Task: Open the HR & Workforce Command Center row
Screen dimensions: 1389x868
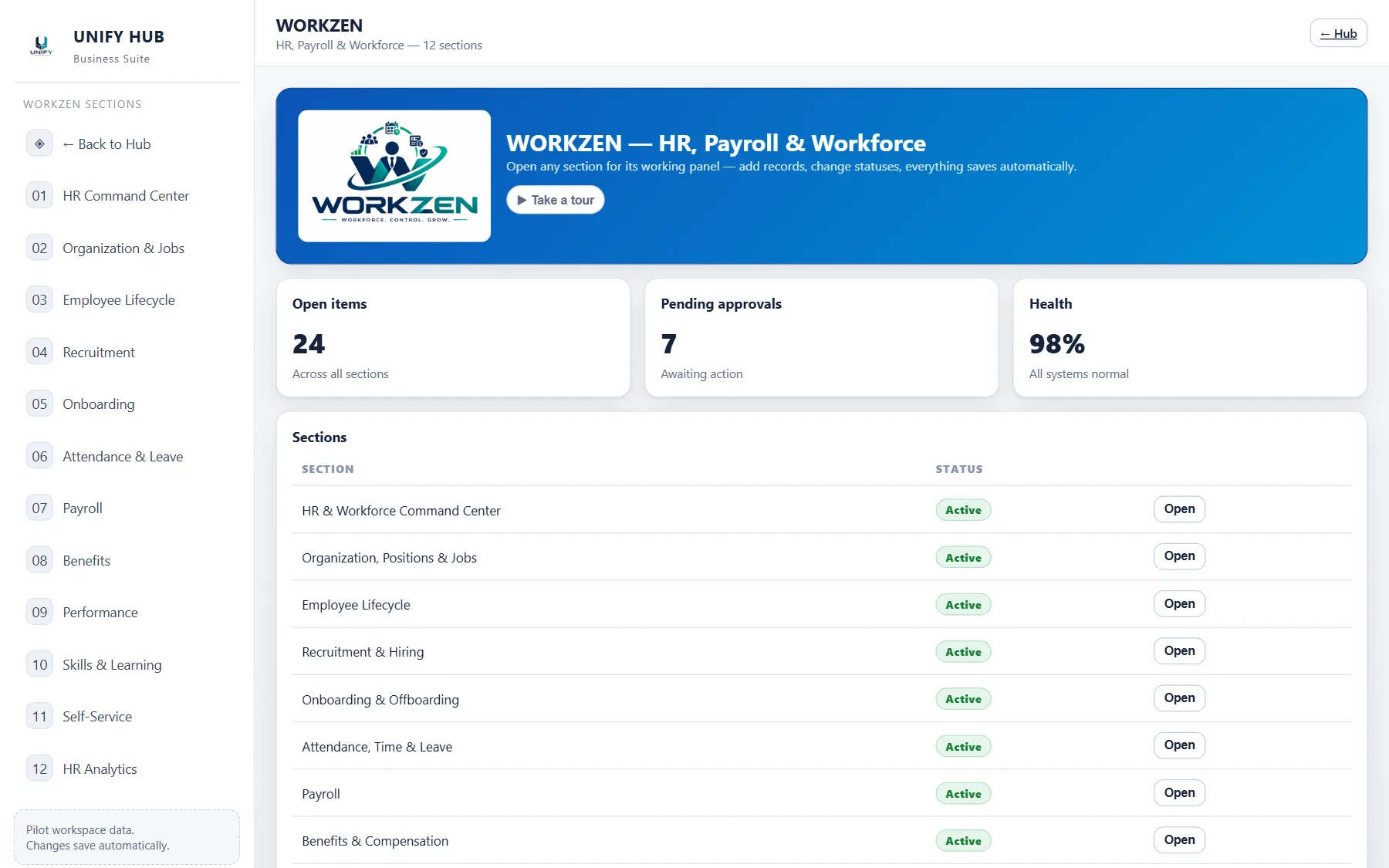Action: click(1179, 509)
